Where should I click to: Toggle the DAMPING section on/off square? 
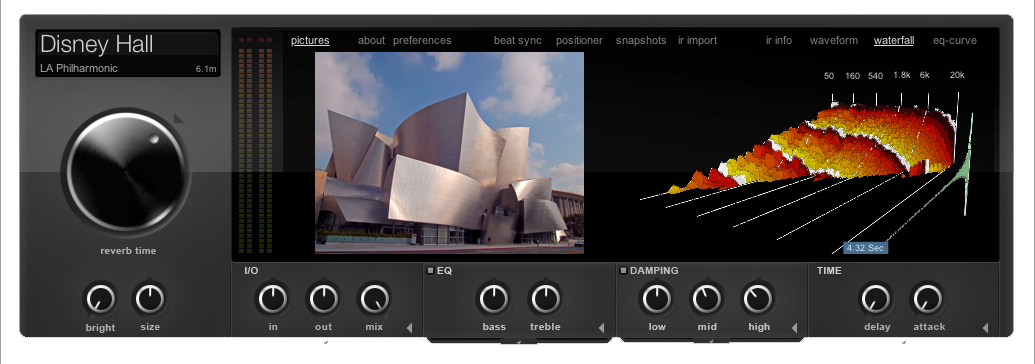coord(622,270)
